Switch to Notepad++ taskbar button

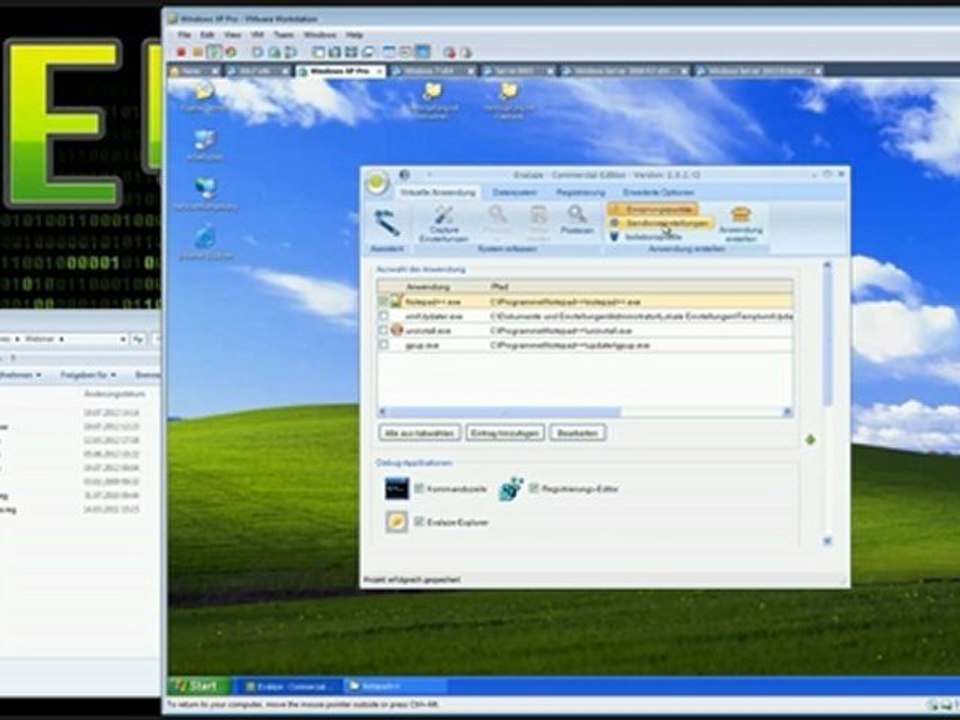(395, 686)
